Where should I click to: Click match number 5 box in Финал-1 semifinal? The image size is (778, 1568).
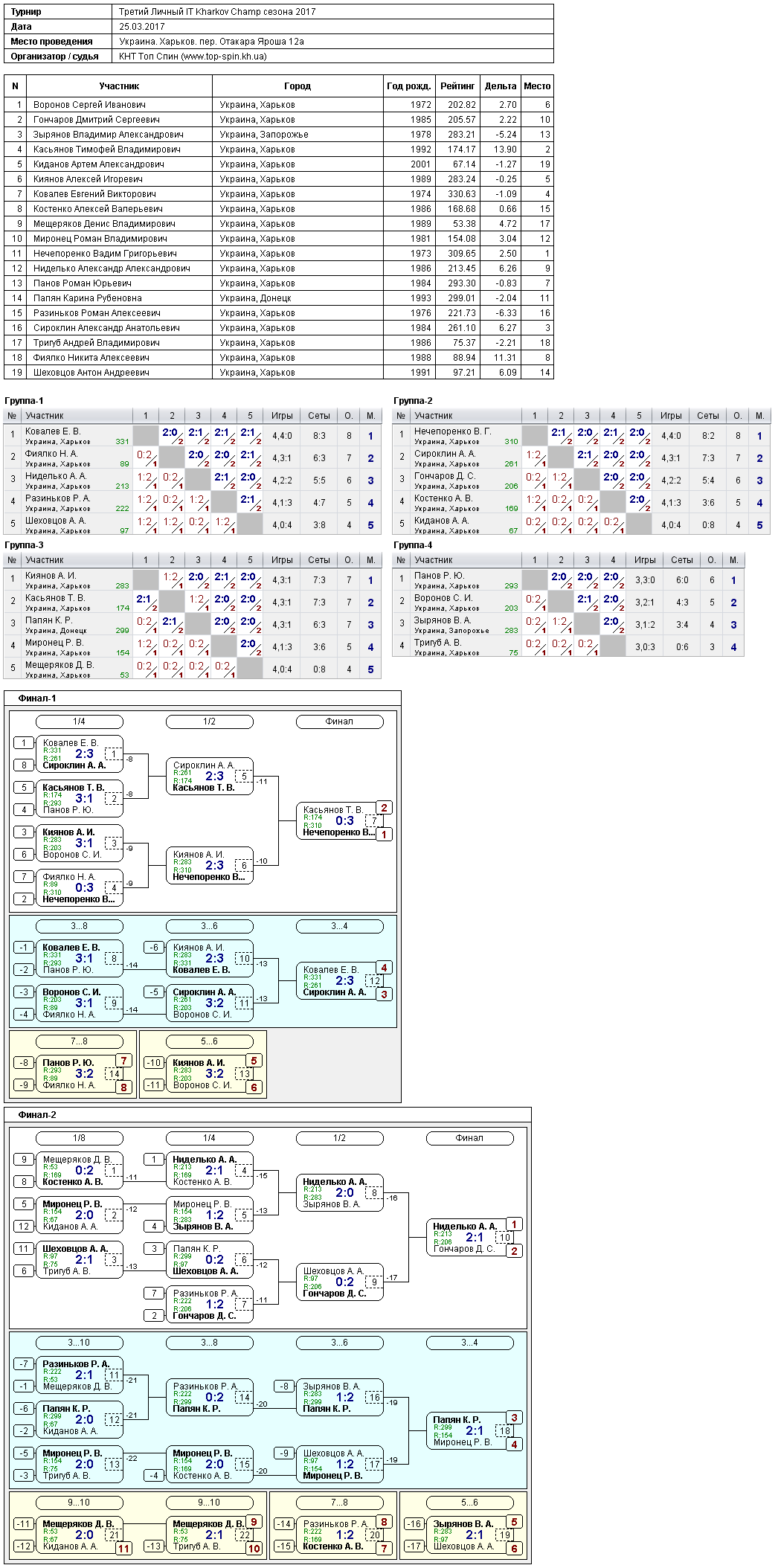244,776
